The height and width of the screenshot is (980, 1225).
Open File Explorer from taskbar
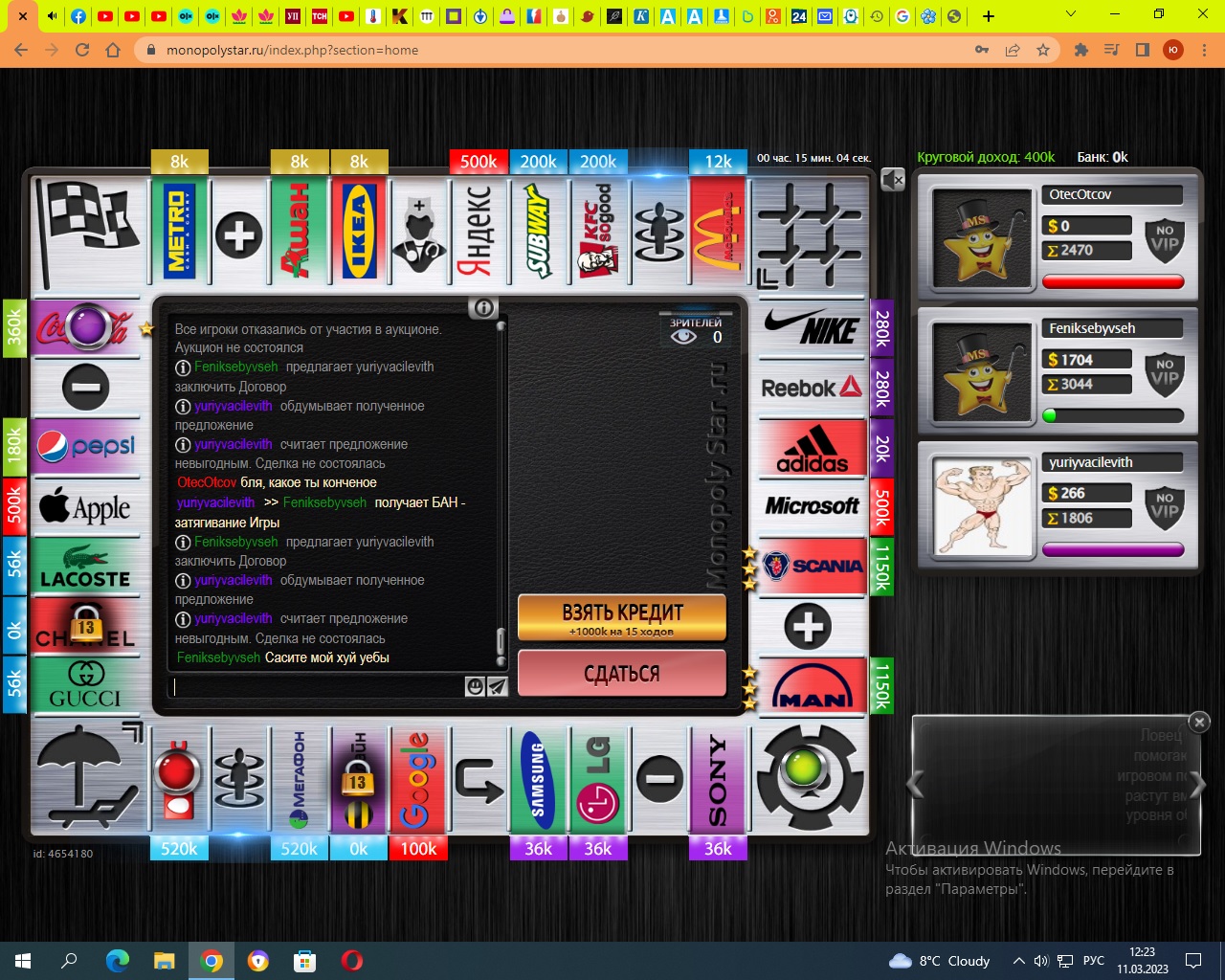[165, 960]
